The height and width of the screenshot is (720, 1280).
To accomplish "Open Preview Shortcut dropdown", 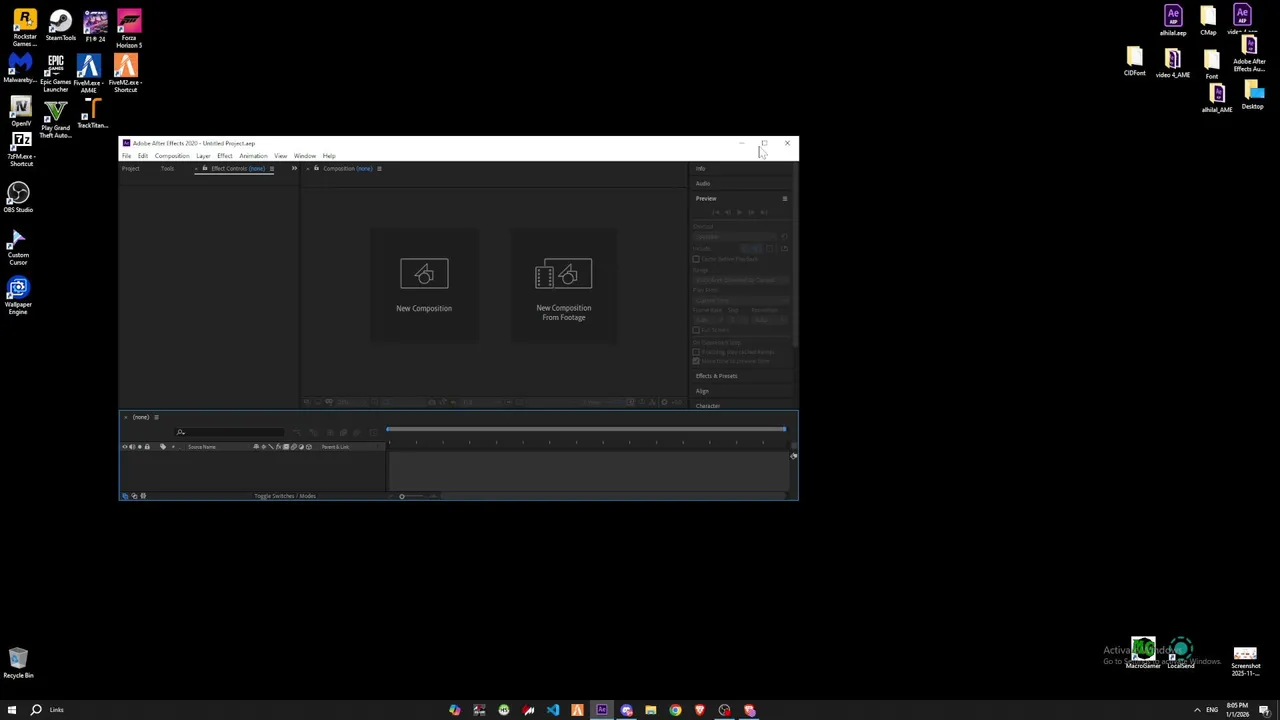I will [x=735, y=237].
